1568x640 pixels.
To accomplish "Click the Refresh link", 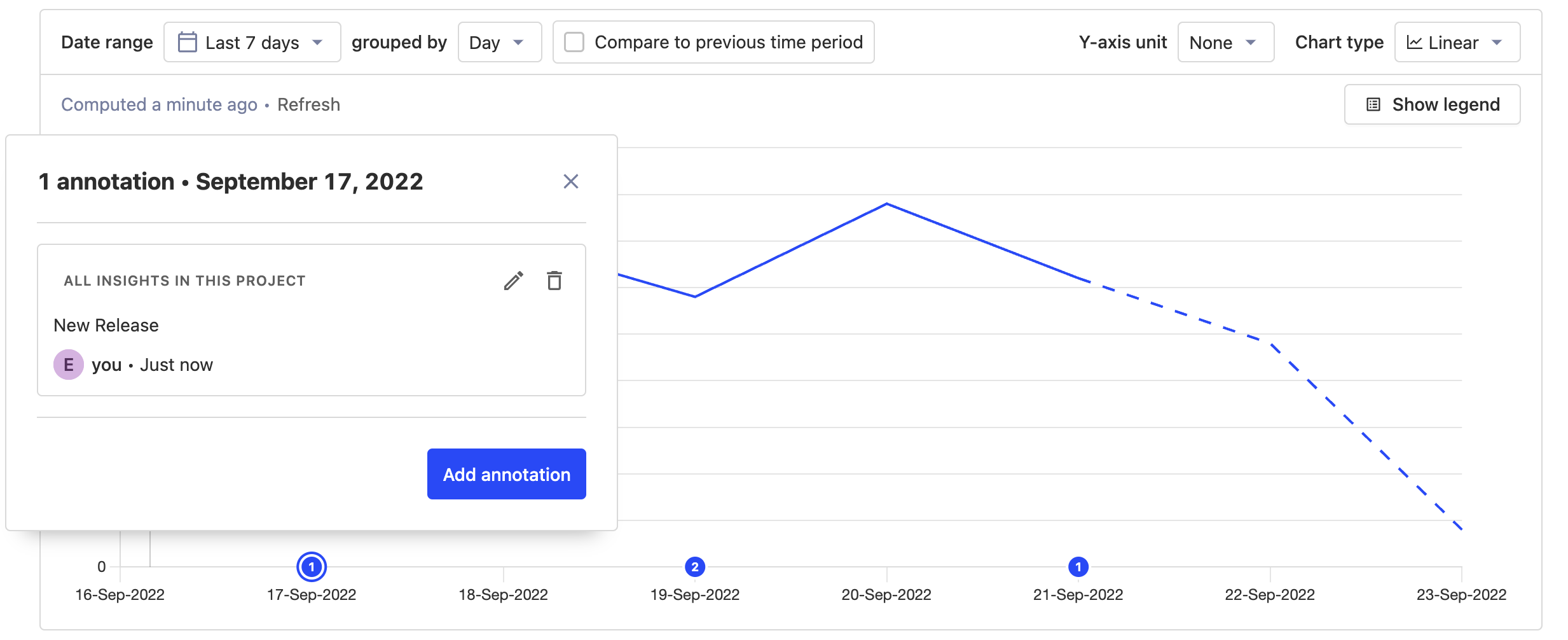I will coord(308,104).
